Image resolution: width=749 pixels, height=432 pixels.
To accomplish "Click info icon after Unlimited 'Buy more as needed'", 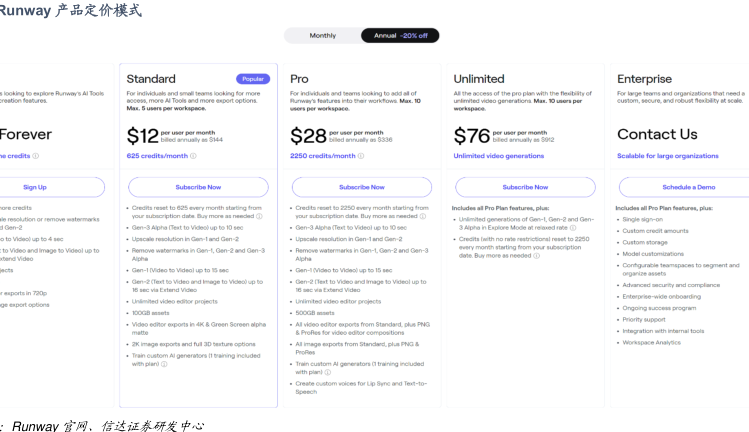I will point(536,255).
